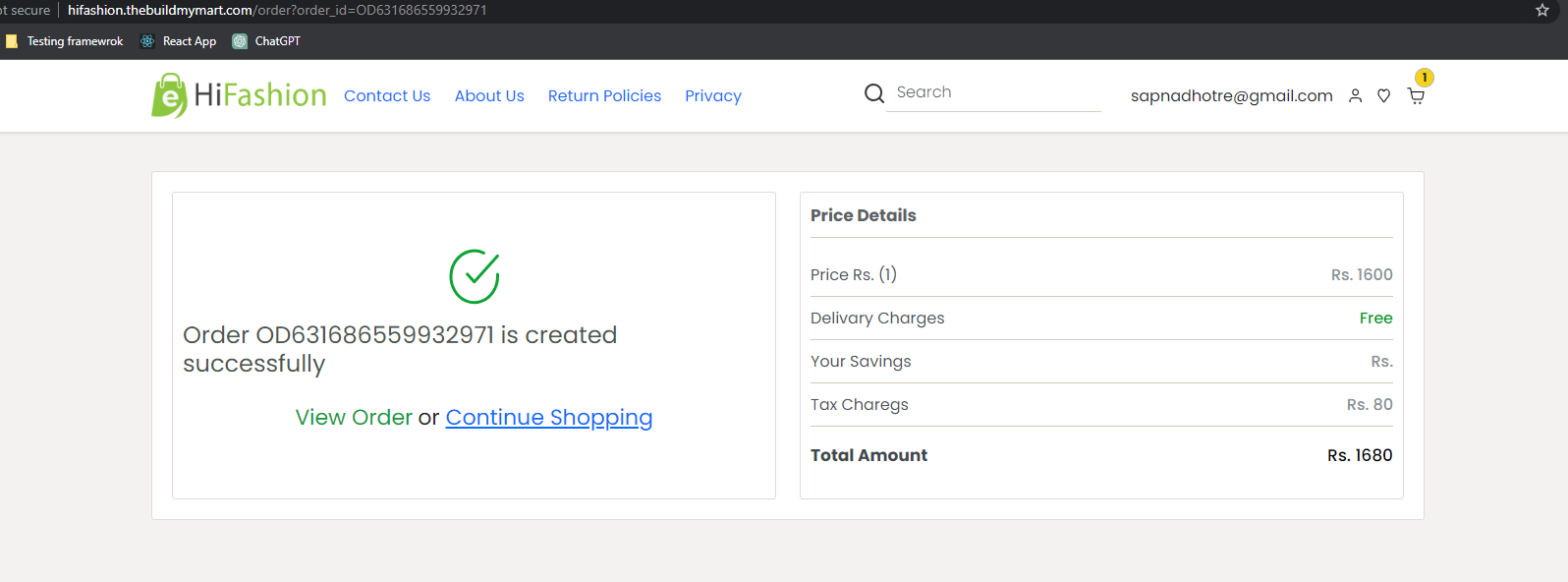This screenshot has width=1568, height=582.
Task: Click the browser address bar URL
Action: tap(277, 10)
